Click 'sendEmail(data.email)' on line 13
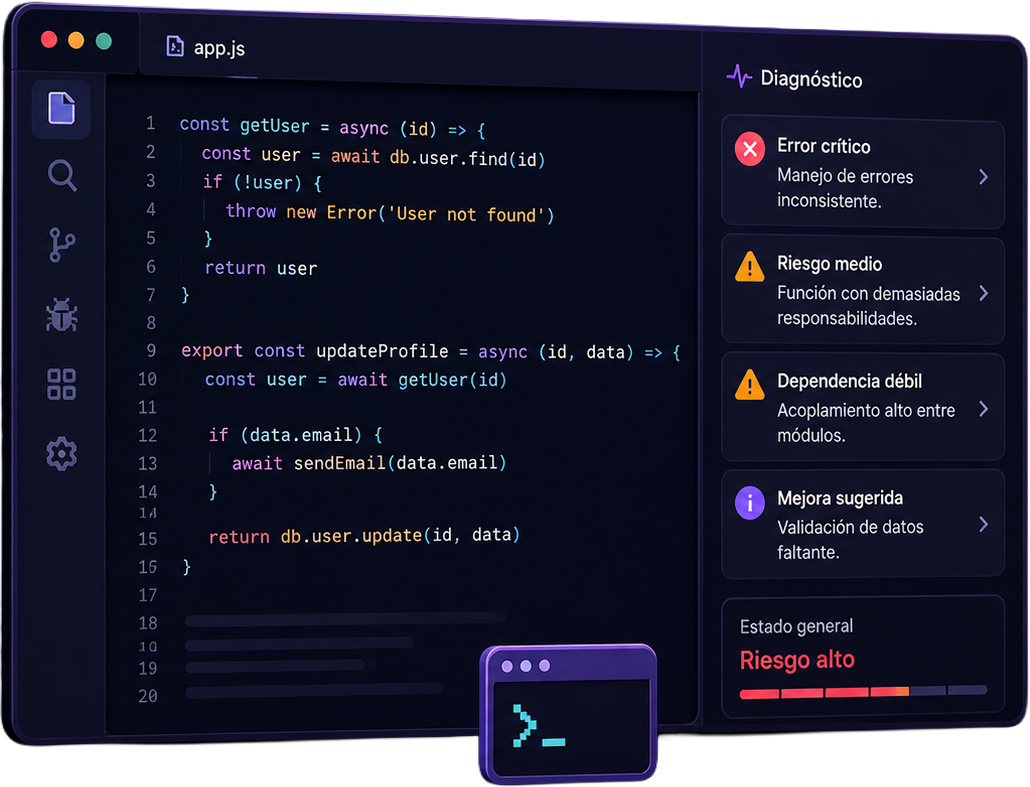The image size is (1030, 787). point(399,462)
